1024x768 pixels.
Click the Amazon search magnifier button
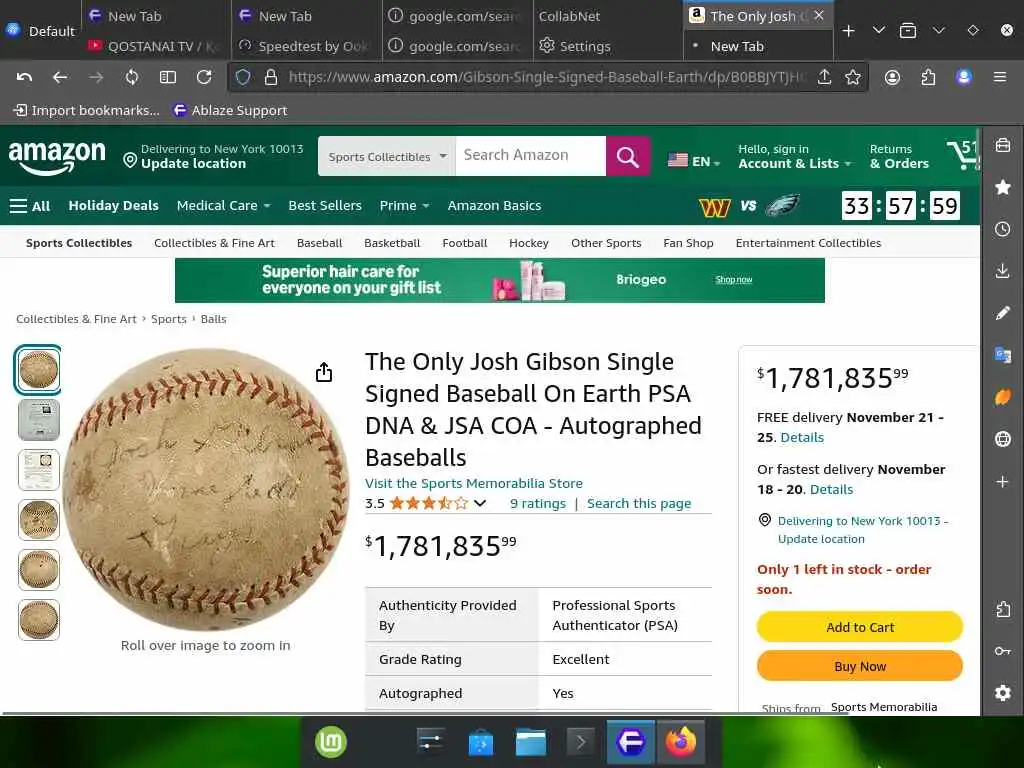click(x=627, y=156)
